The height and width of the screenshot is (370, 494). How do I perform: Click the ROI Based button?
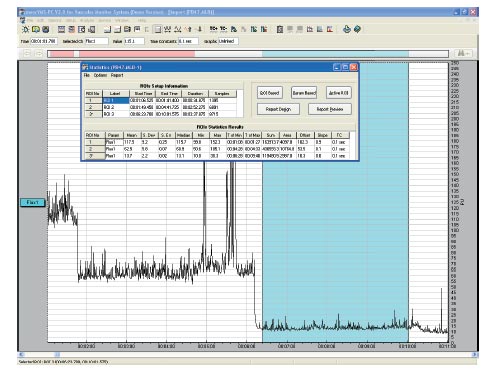tap(269, 93)
